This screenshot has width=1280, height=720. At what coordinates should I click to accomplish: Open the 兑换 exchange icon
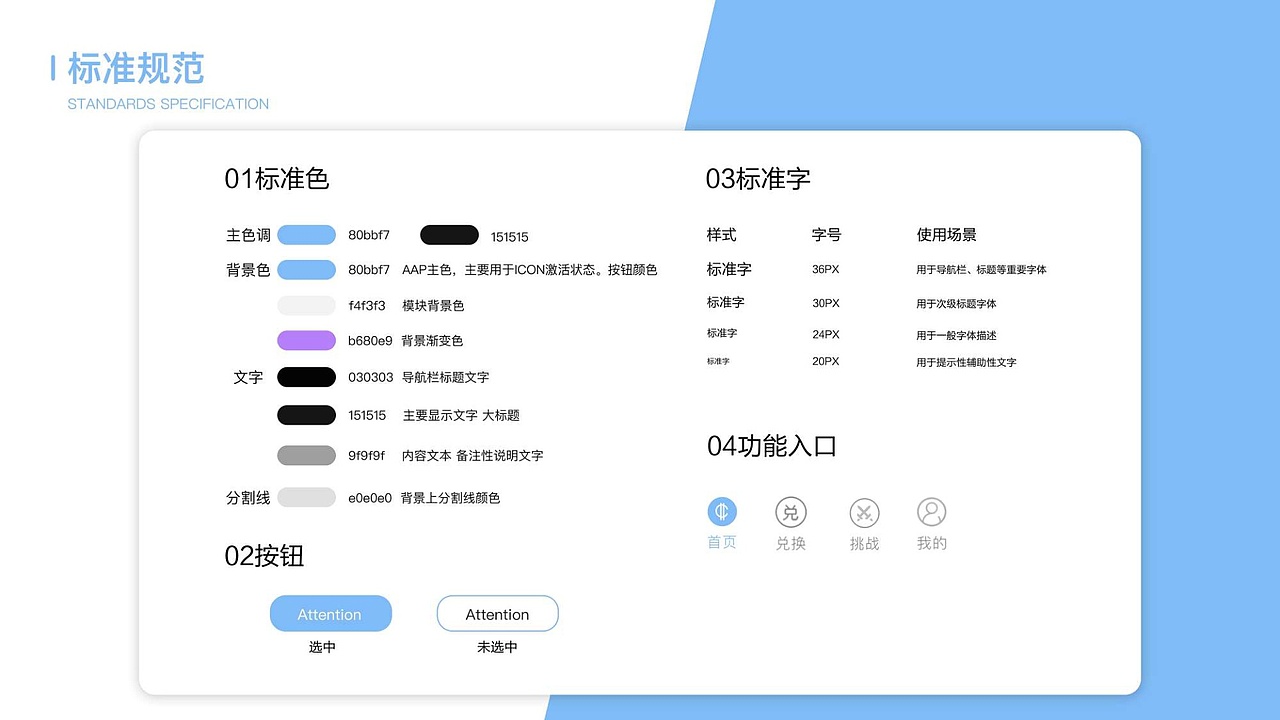(791, 512)
